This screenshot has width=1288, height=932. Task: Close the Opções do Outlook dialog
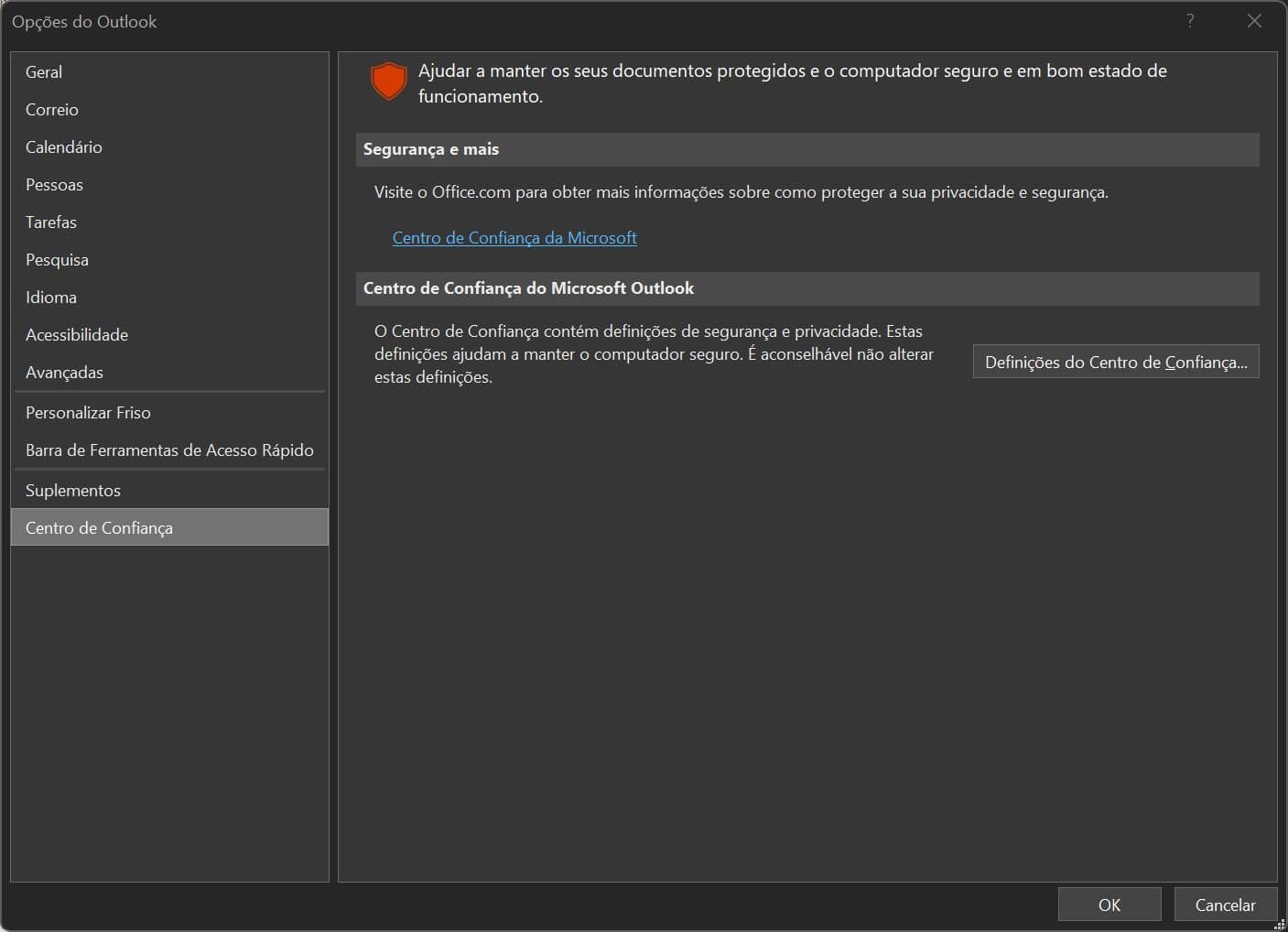pyautogui.click(x=1254, y=21)
